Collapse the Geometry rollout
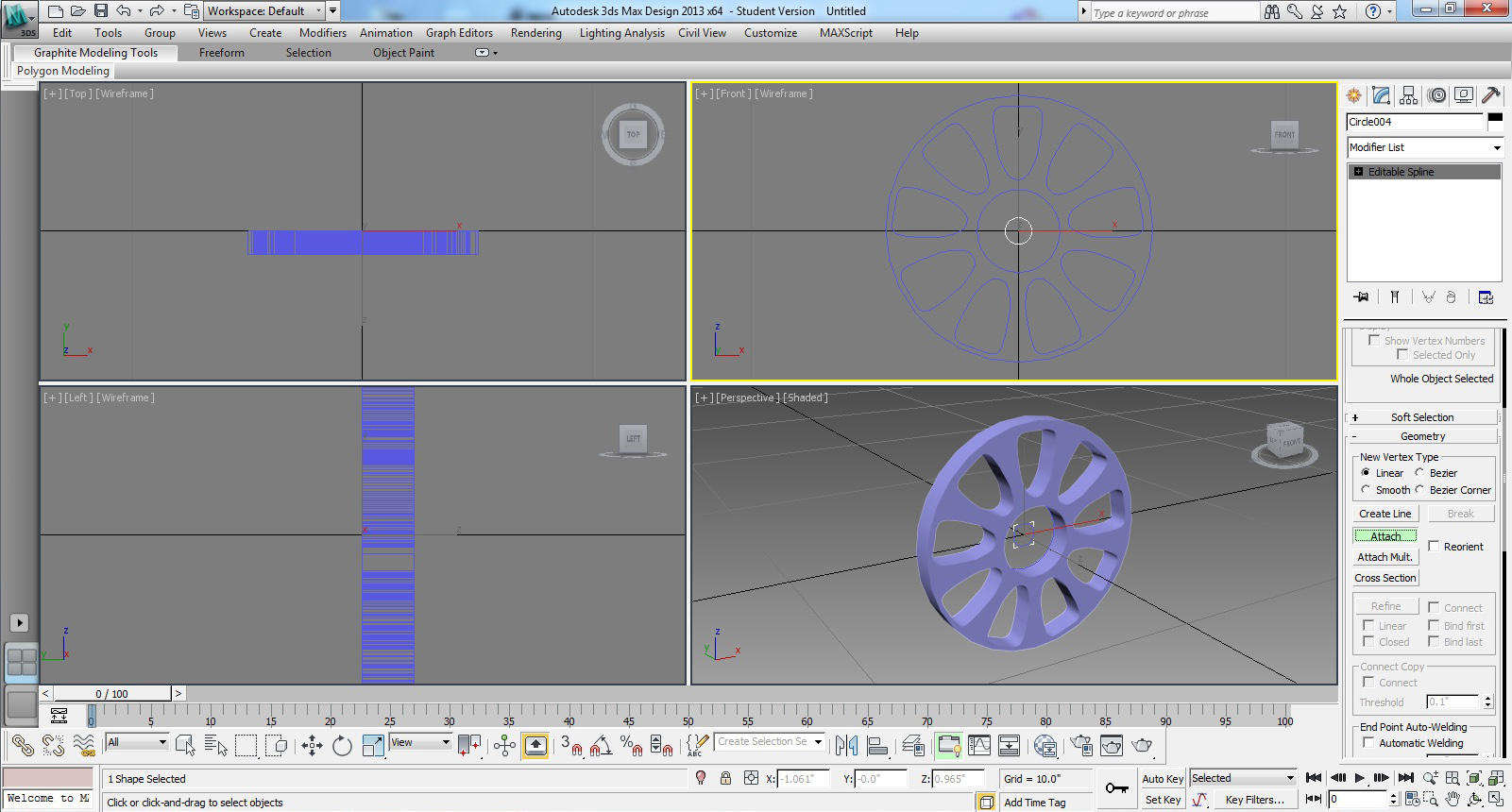The width and height of the screenshot is (1512, 812). pyautogui.click(x=1422, y=436)
